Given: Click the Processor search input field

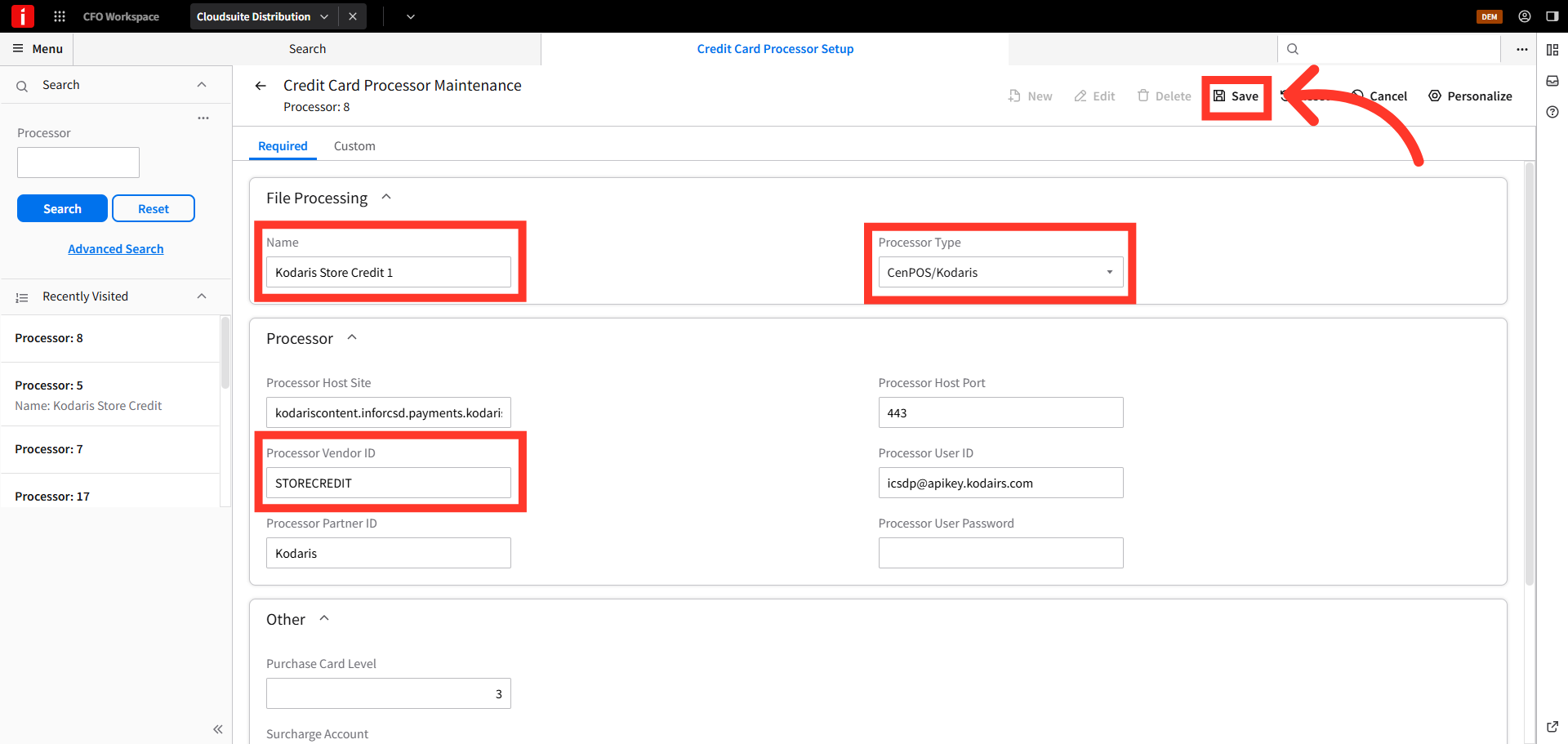Looking at the screenshot, I should [x=78, y=163].
